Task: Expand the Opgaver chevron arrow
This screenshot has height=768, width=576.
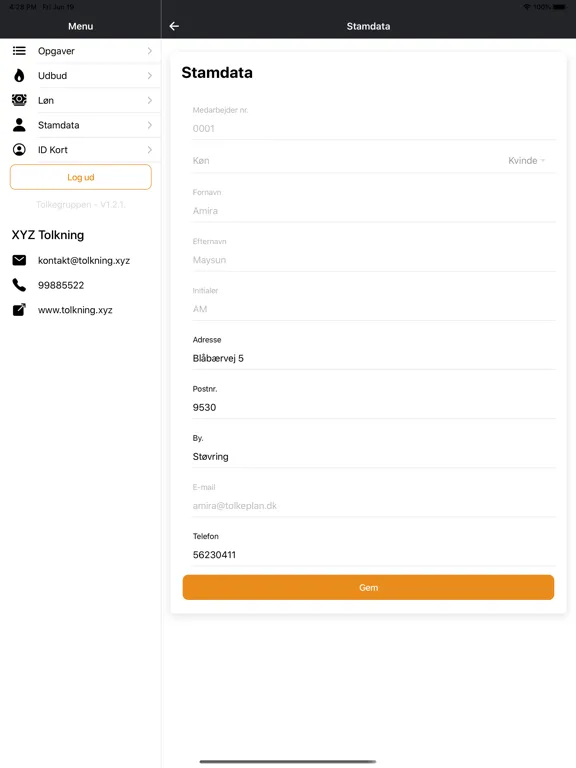Action: (x=149, y=51)
